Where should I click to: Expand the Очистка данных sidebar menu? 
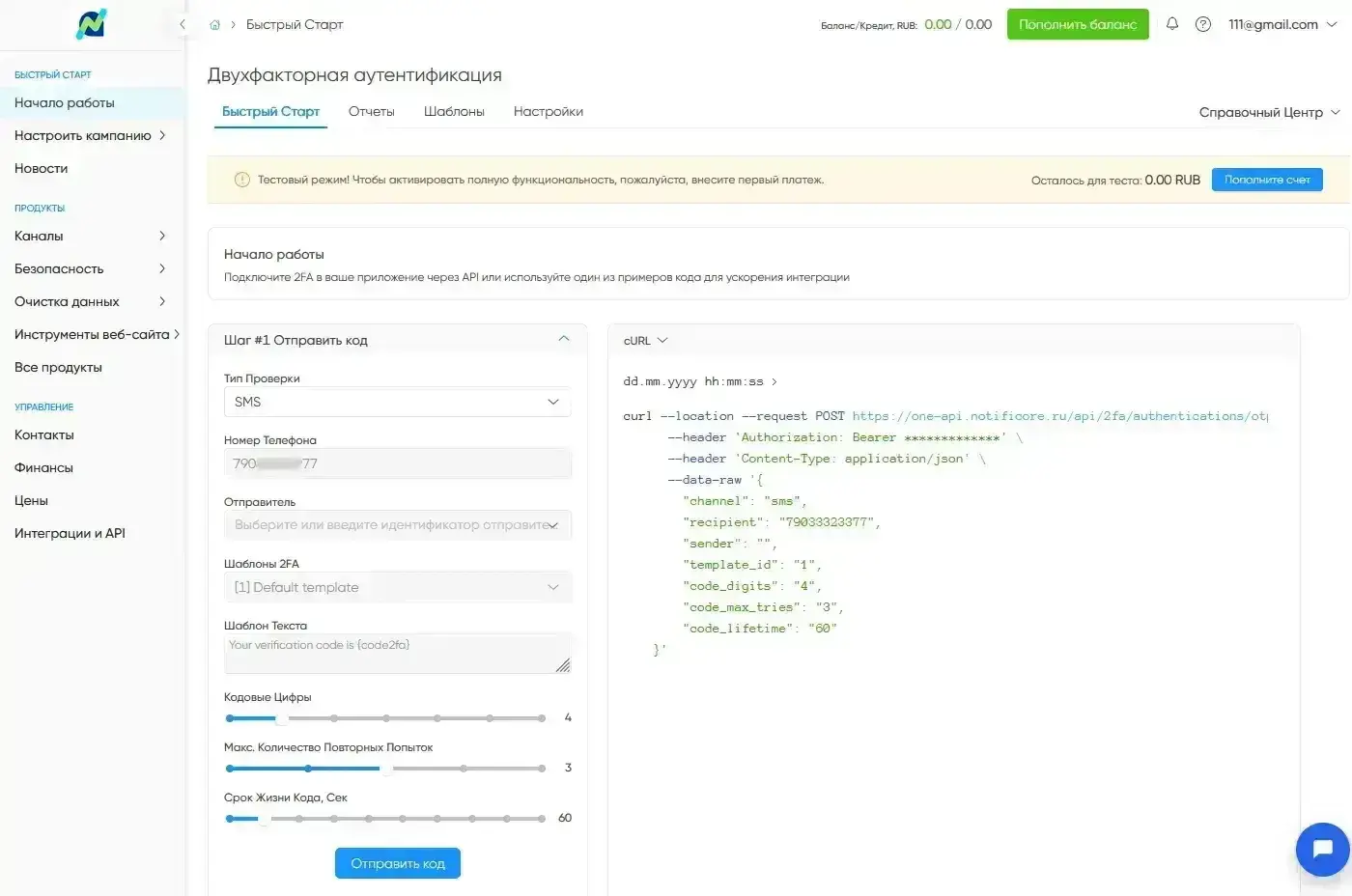[x=90, y=301]
